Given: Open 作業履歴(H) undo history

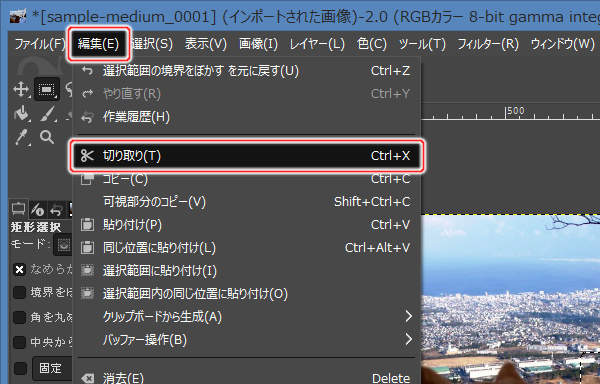Looking at the screenshot, I should click(247, 117).
